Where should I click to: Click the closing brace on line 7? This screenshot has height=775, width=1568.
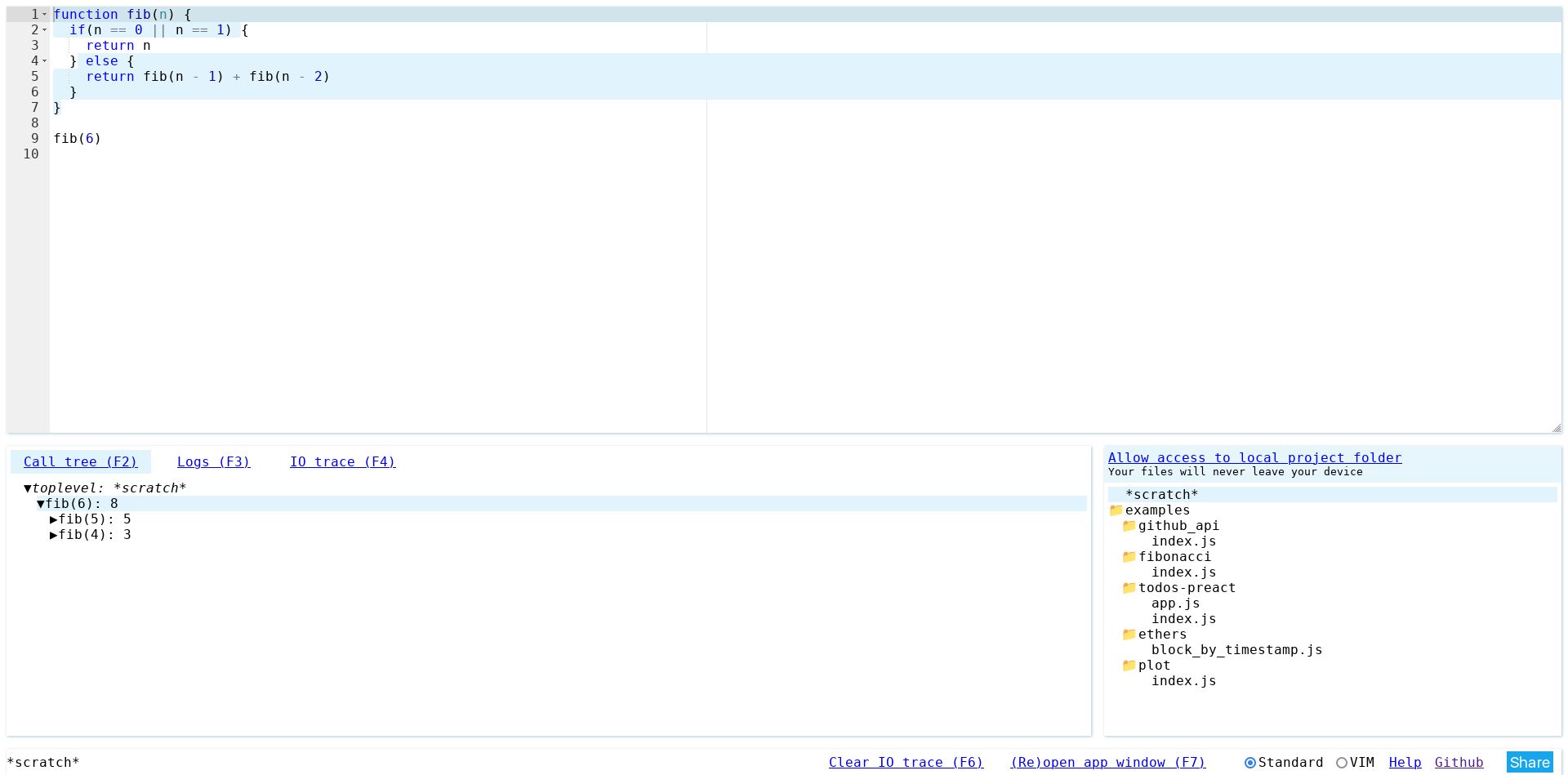point(57,108)
